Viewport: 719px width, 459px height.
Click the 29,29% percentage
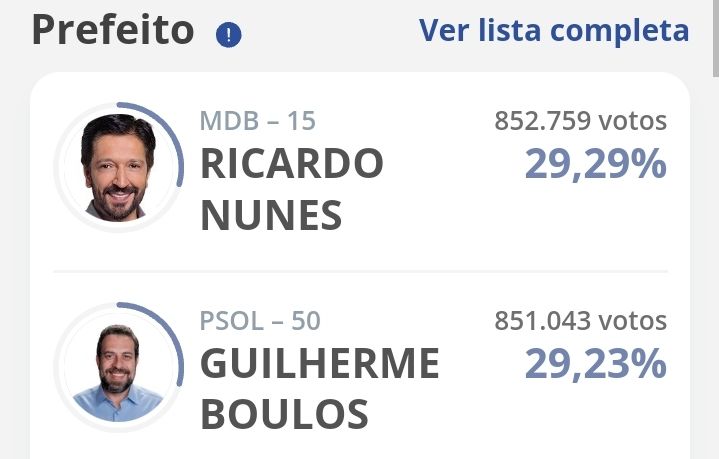pos(595,165)
